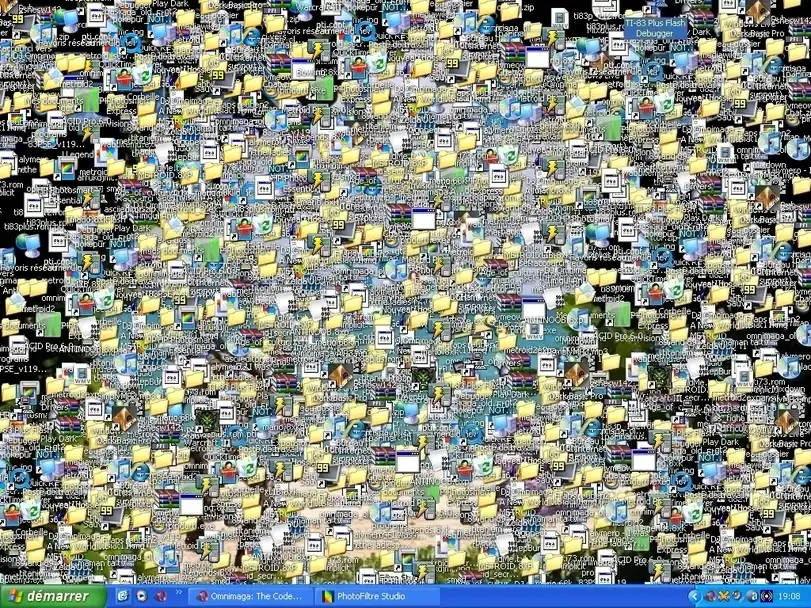Click the 19:08 taskbar clock
This screenshot has width=811, height=608.
point(788,596)
